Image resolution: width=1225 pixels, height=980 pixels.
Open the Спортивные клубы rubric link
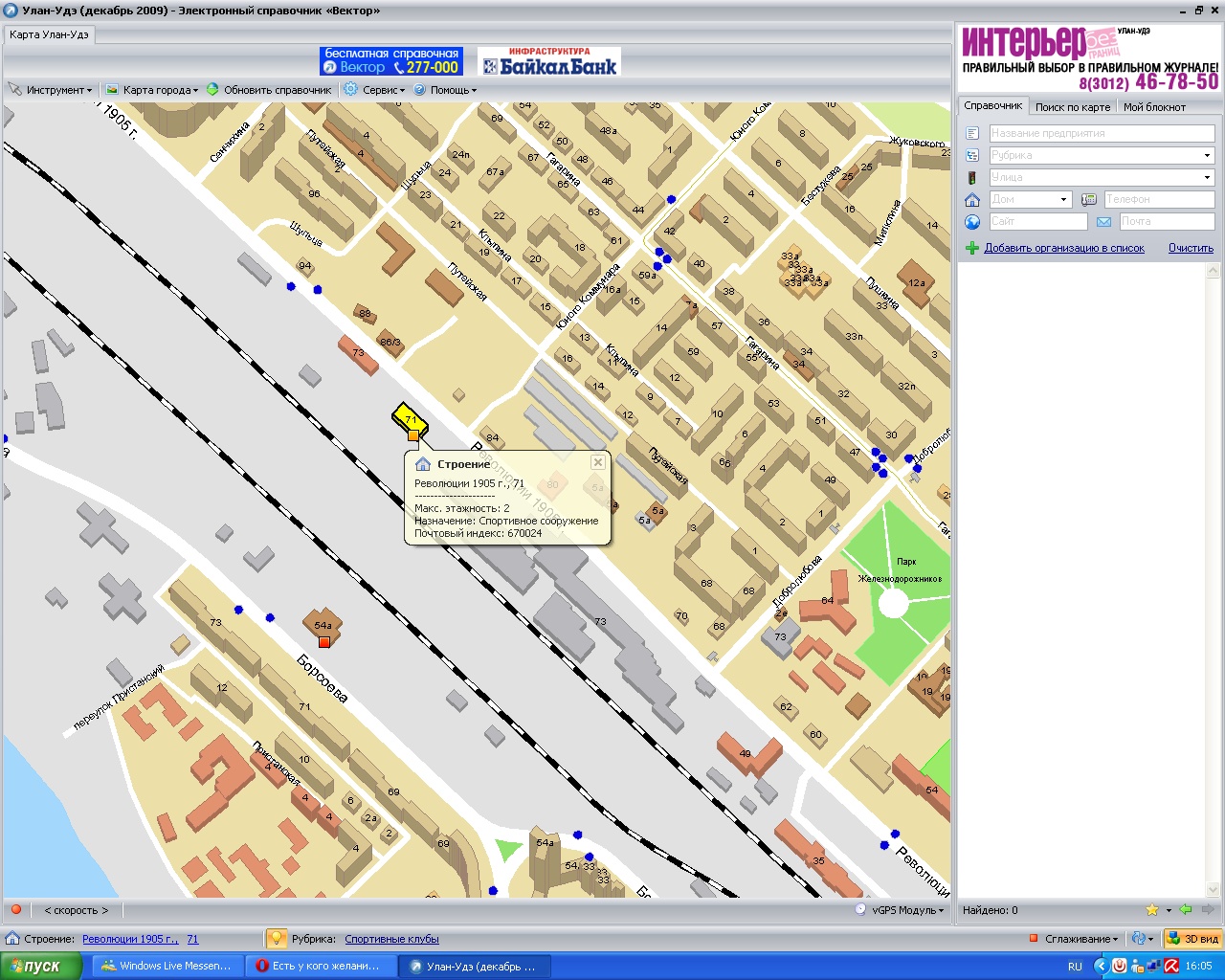(391, 939)
